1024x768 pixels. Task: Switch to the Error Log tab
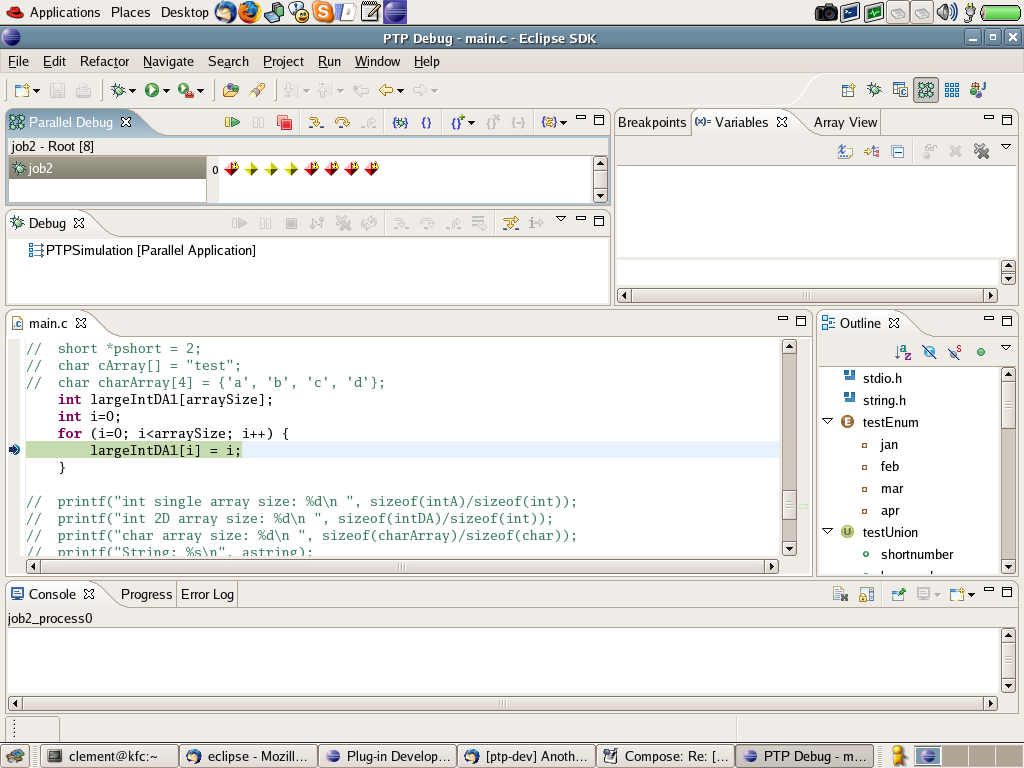(x=207, y=594)
